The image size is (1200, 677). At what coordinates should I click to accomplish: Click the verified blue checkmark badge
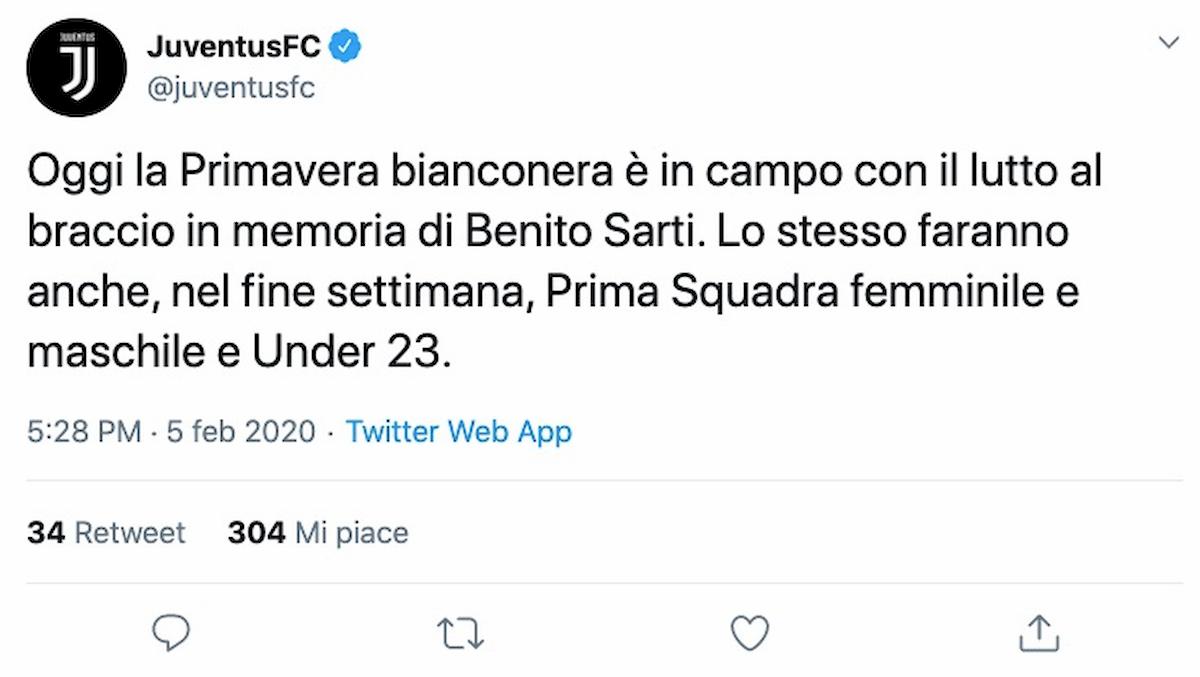(345, 44)
